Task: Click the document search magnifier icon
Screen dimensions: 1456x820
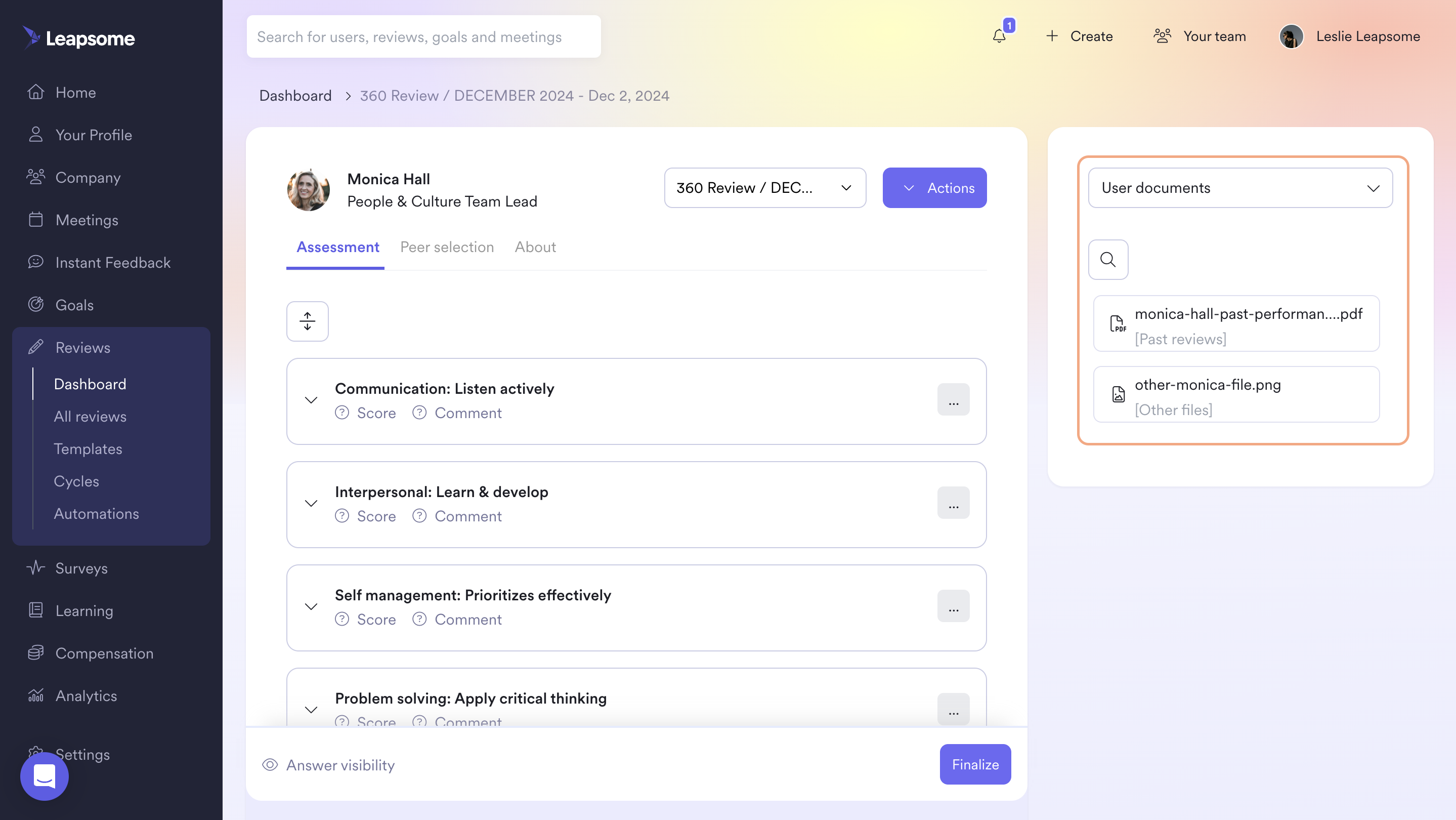Action: [1108, 260]
